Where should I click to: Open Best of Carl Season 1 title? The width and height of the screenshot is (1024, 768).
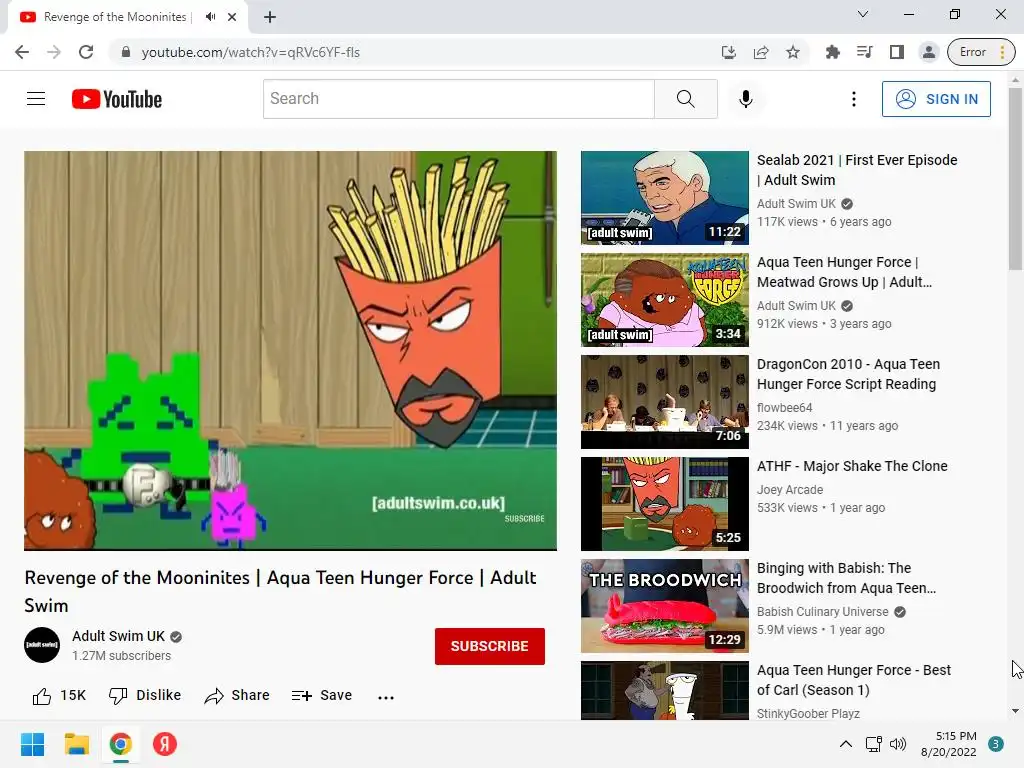854,680
